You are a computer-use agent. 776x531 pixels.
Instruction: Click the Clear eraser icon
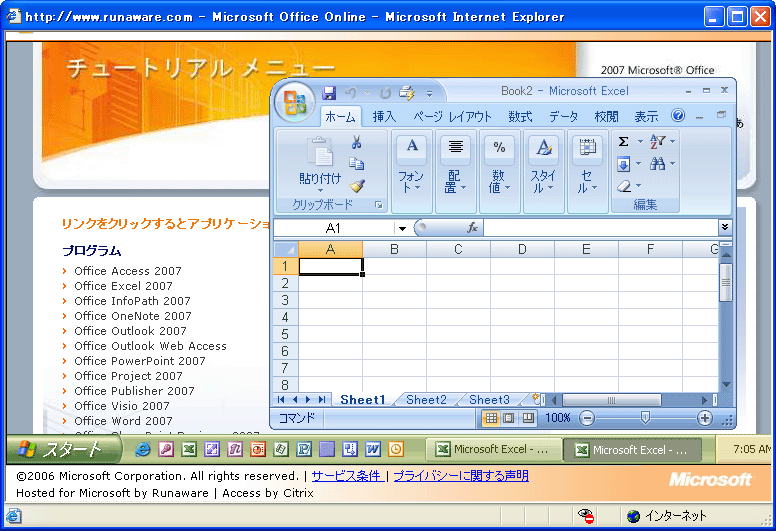click(x=624, y=186)
